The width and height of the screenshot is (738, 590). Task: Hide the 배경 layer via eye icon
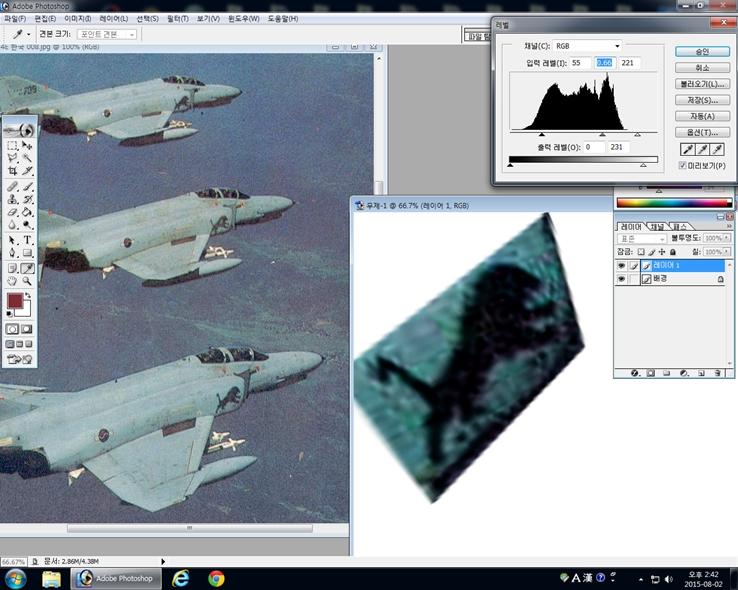(x=621, y=279)
